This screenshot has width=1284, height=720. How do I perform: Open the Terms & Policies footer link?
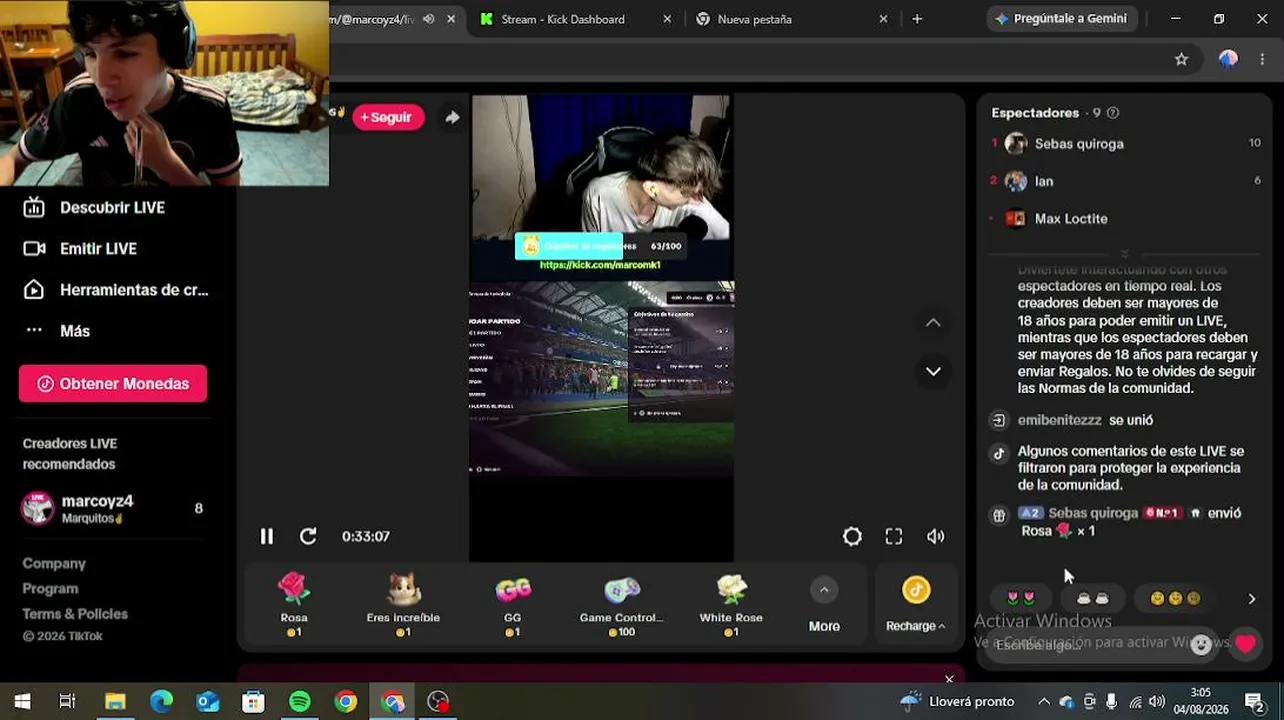tap(75, 614)
